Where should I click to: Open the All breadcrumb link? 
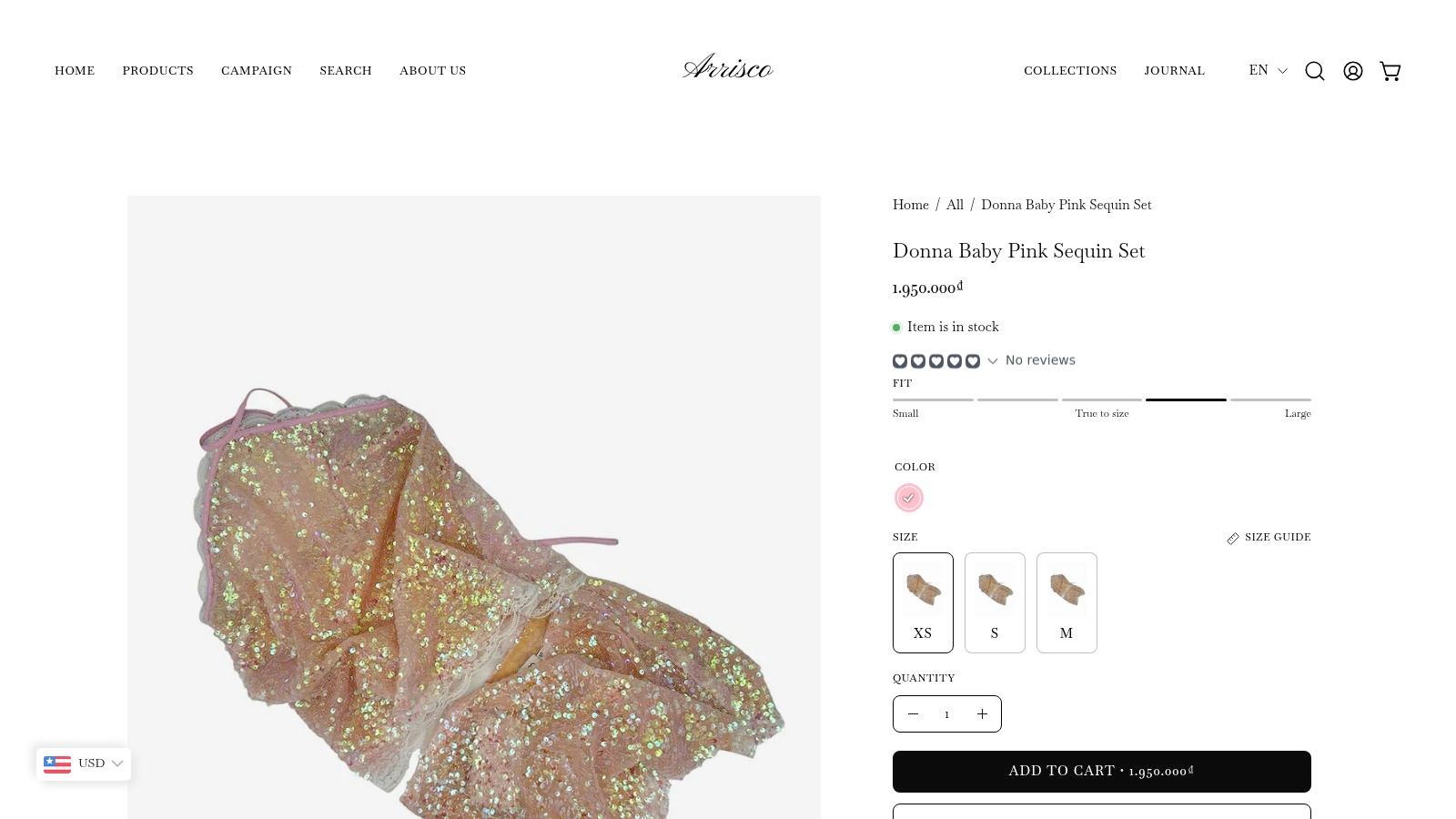click(x=955, y=205)
